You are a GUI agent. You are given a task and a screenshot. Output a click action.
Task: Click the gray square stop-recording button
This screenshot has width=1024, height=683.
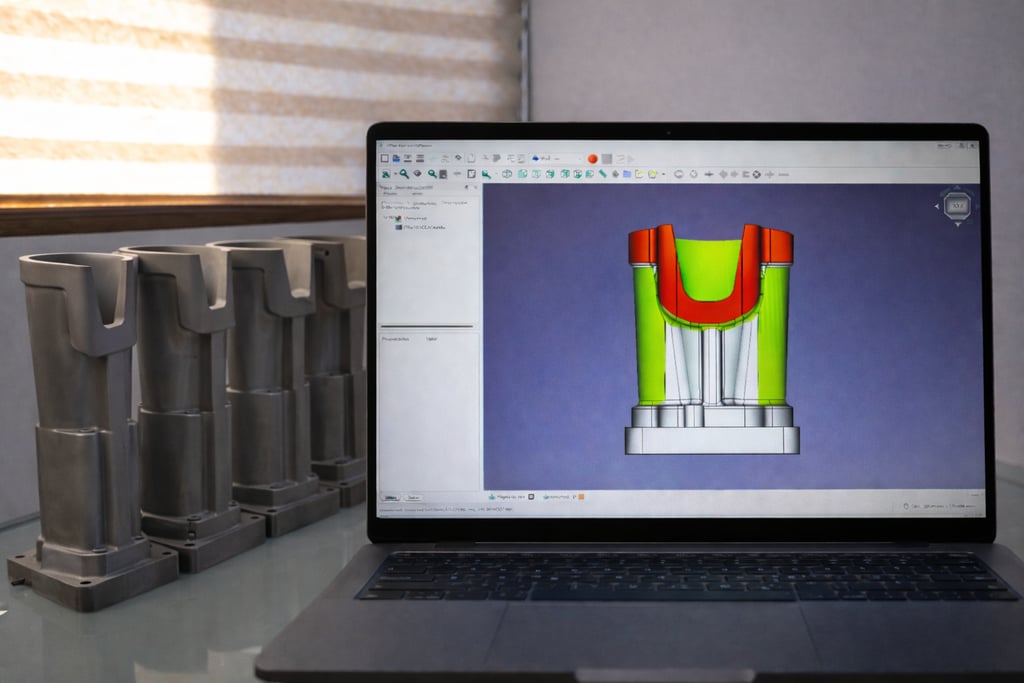point(607,159)
